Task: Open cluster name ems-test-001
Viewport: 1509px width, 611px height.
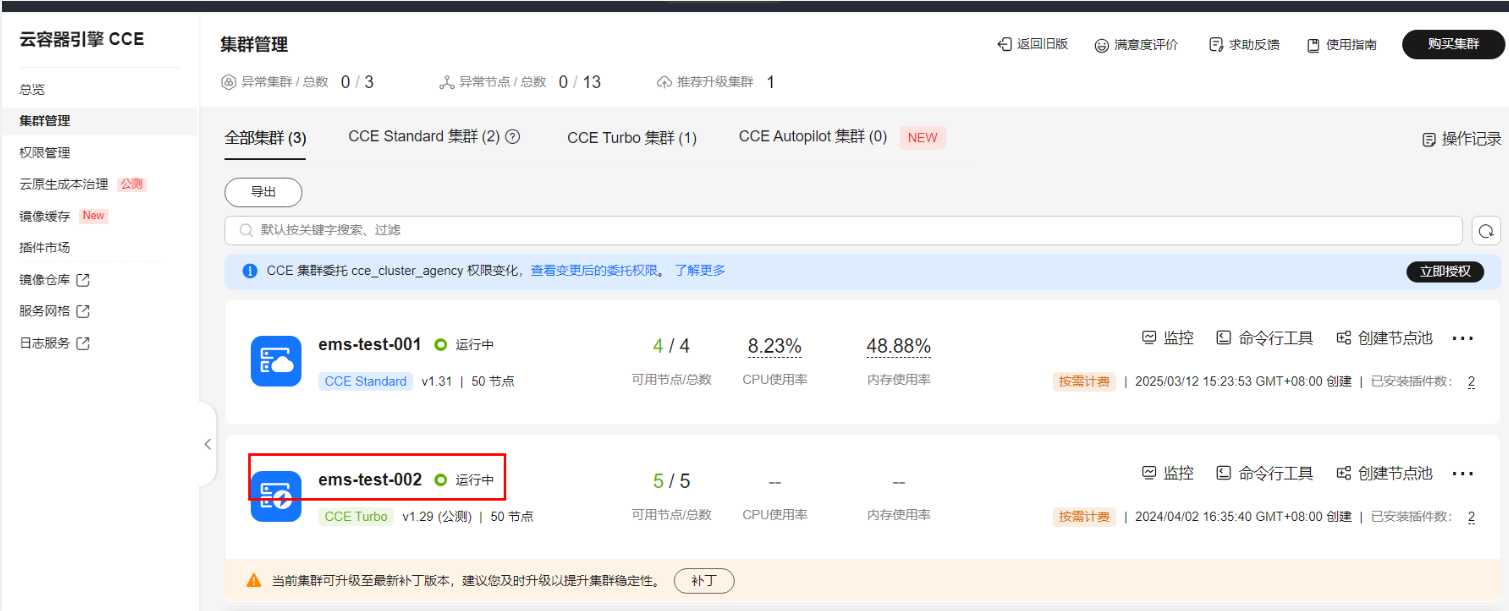Action: pos(370,344)
